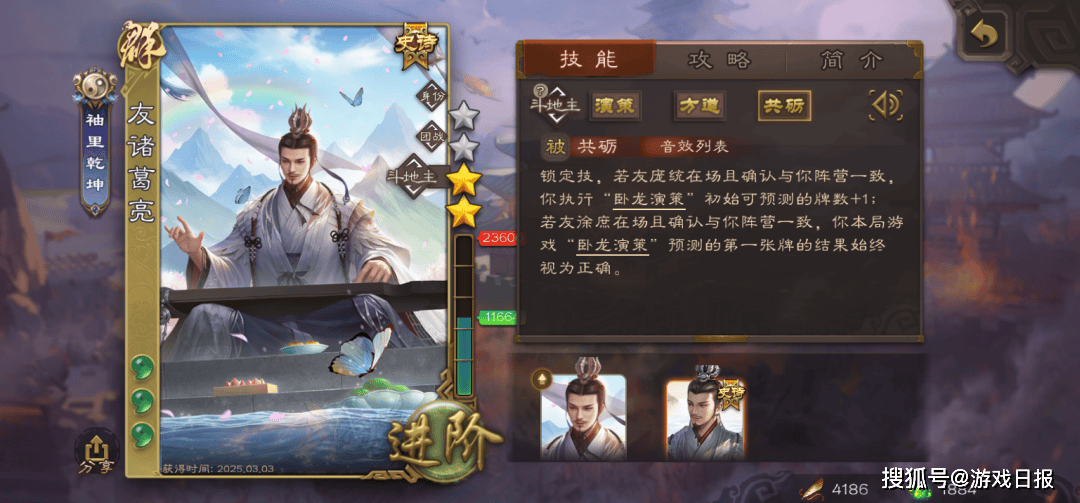
Task: Expand the 斗地主 mode selector in skills panel
Action: (555, 105)
